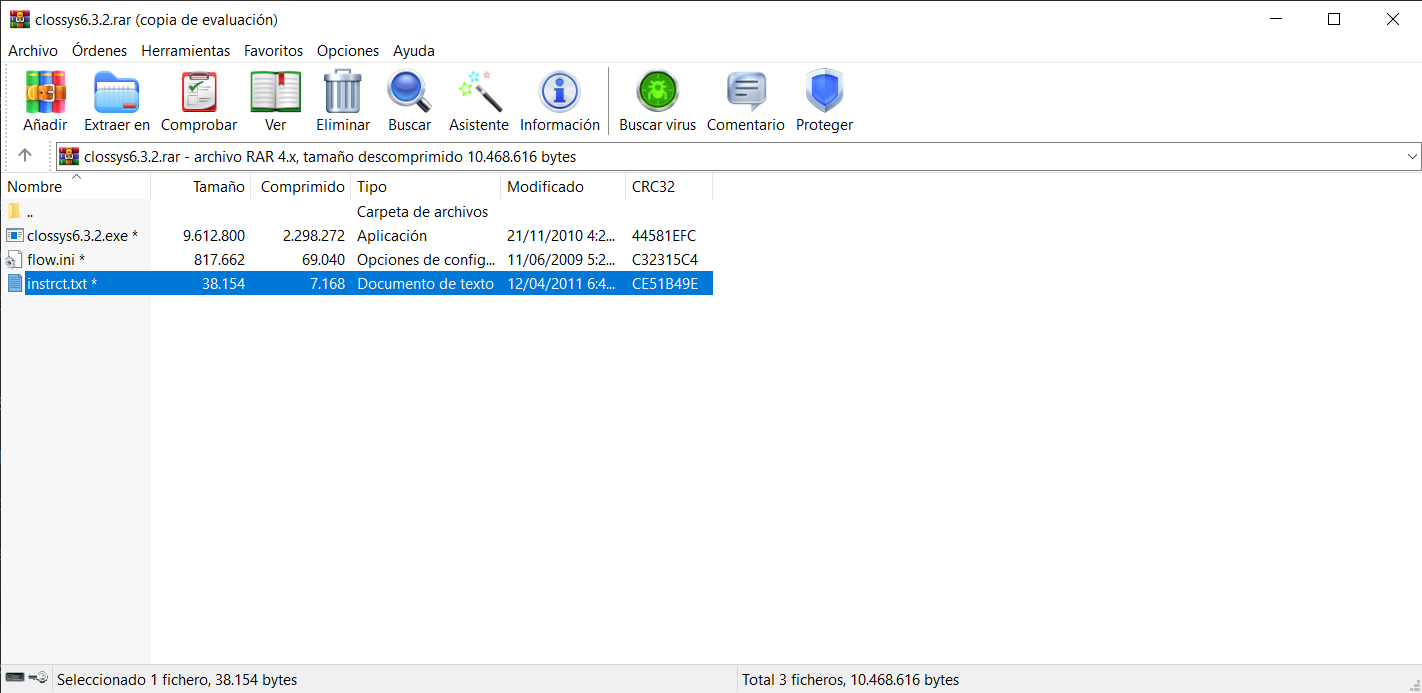Expand the archive path dropdown
This screenshot has height=693, width=1422.
tap(1412, 156)
